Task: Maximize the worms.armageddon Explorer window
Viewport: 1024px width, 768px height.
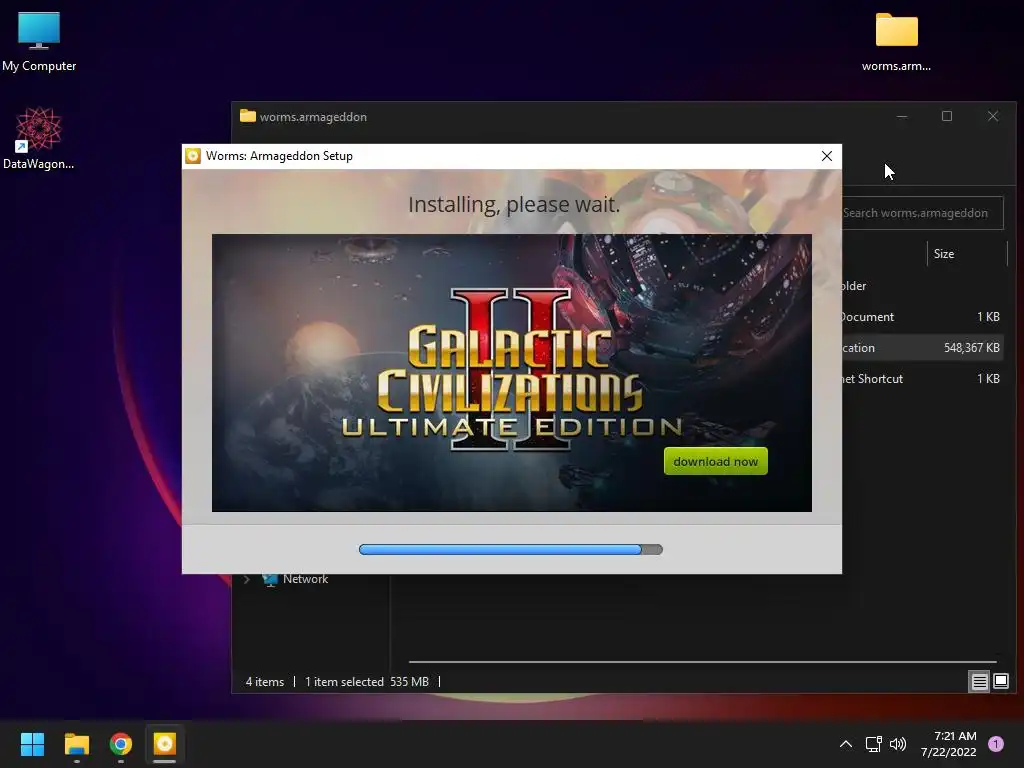Action: (x=947, y=116)
